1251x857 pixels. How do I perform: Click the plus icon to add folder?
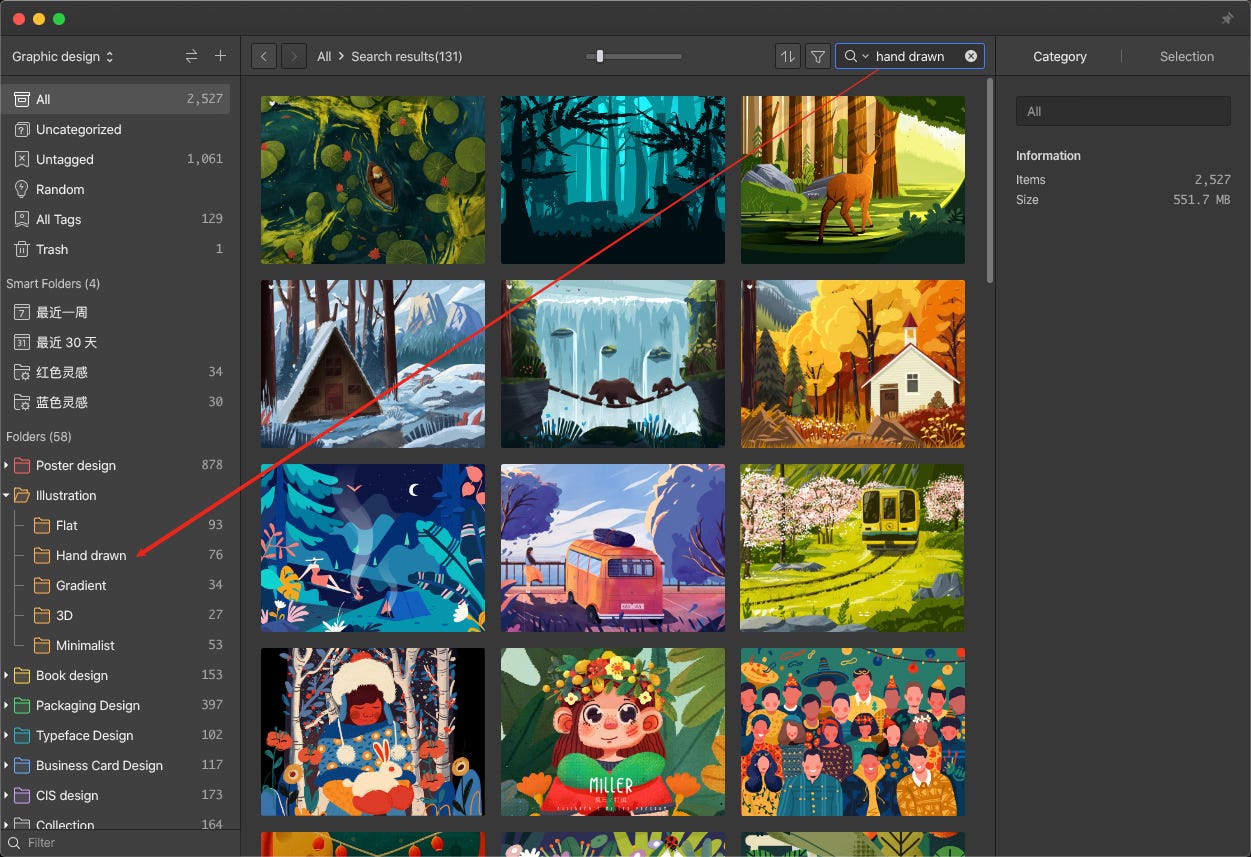point(220,57)
